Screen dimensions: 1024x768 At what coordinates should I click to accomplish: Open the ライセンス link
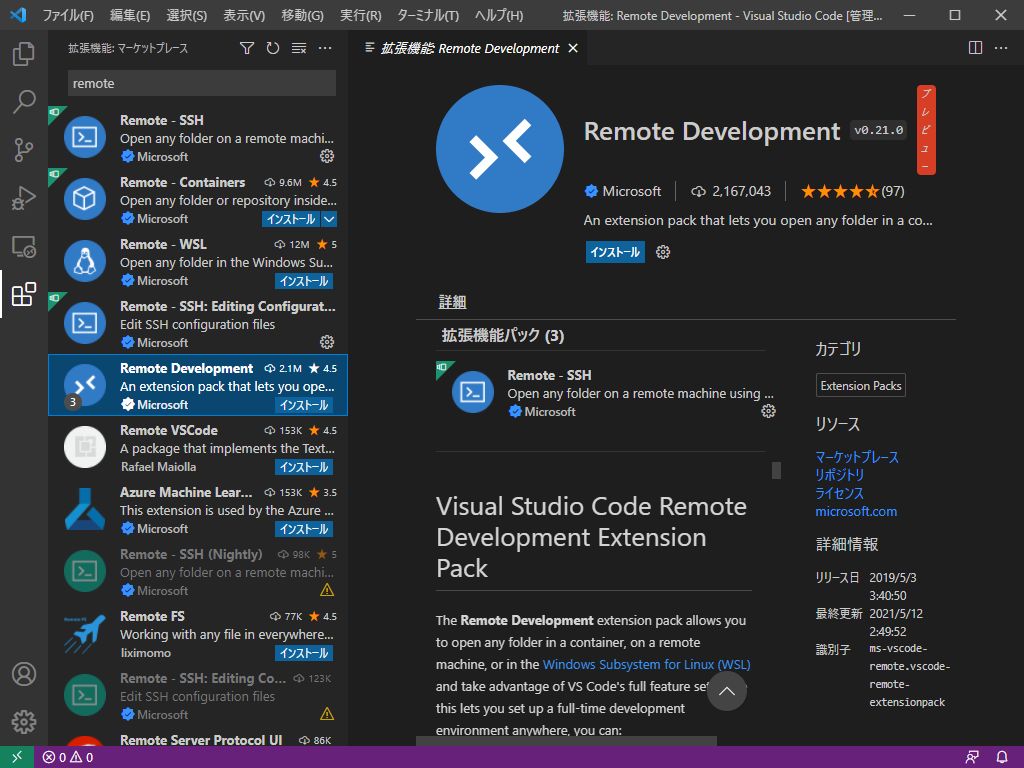pos(839,493)
